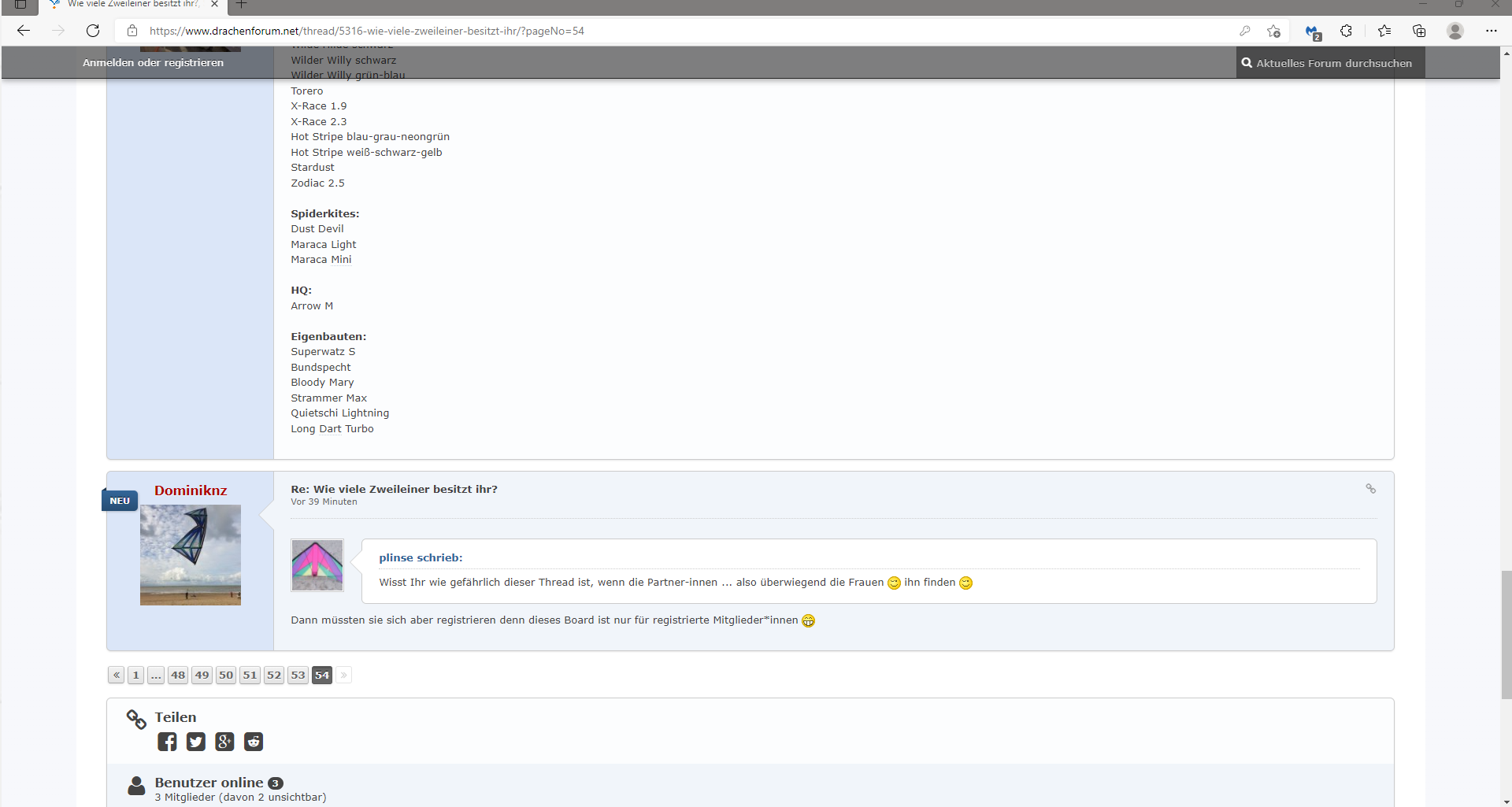
Task: Copy permalink of Dominiknz's post
Action: (x=1370, y=489)
